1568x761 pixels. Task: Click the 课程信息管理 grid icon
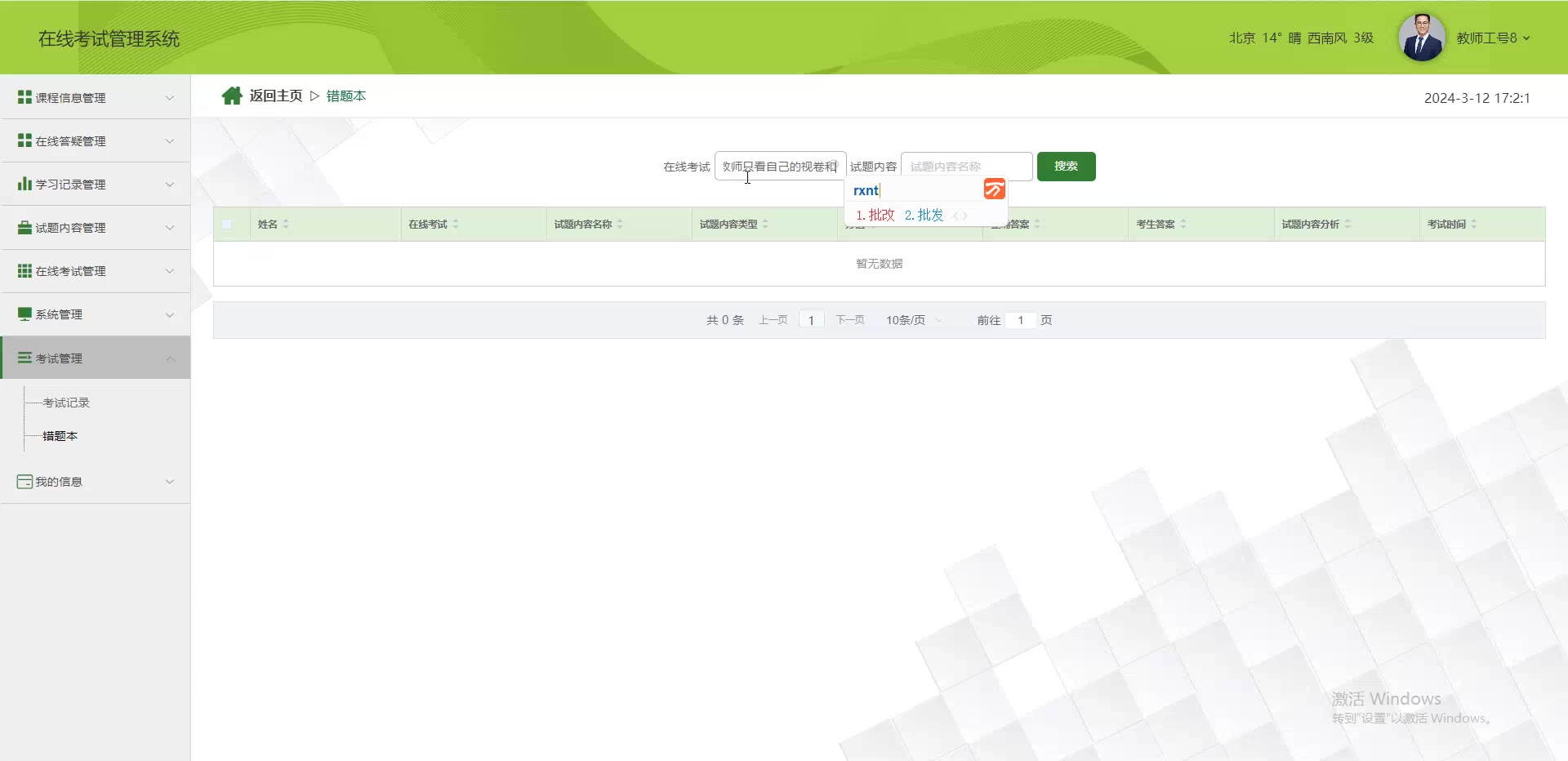pos(24,97)
